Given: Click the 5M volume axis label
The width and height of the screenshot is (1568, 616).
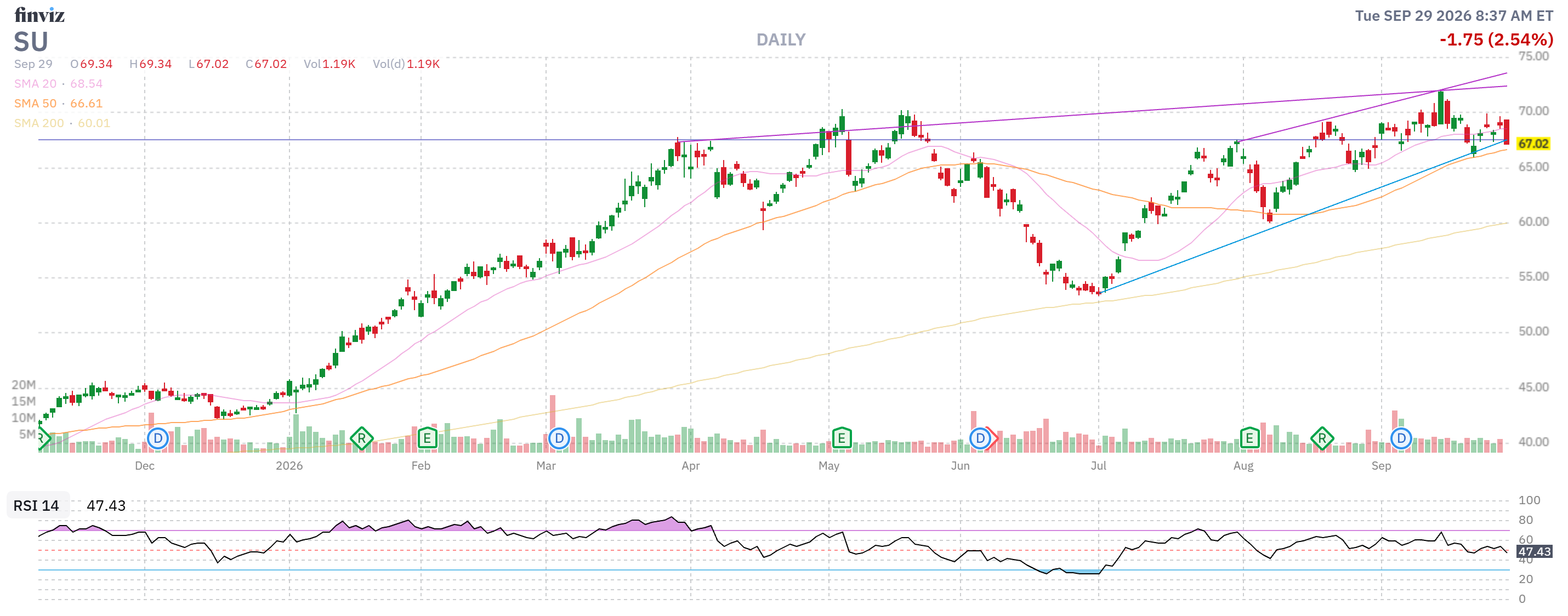Looking at the screenshot, I should coord(27,434).
